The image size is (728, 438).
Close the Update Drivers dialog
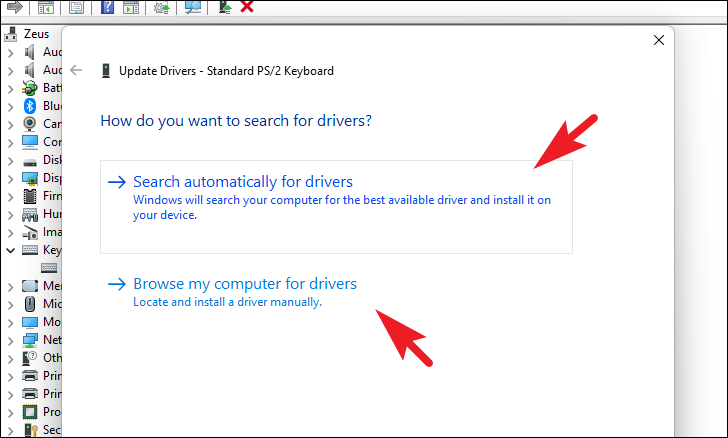658,40
